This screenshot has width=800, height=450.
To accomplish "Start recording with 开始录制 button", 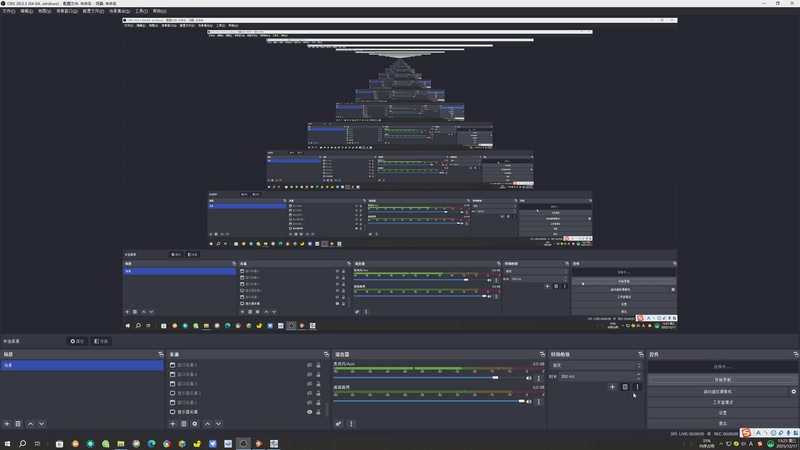I will [x=722, y=380].
